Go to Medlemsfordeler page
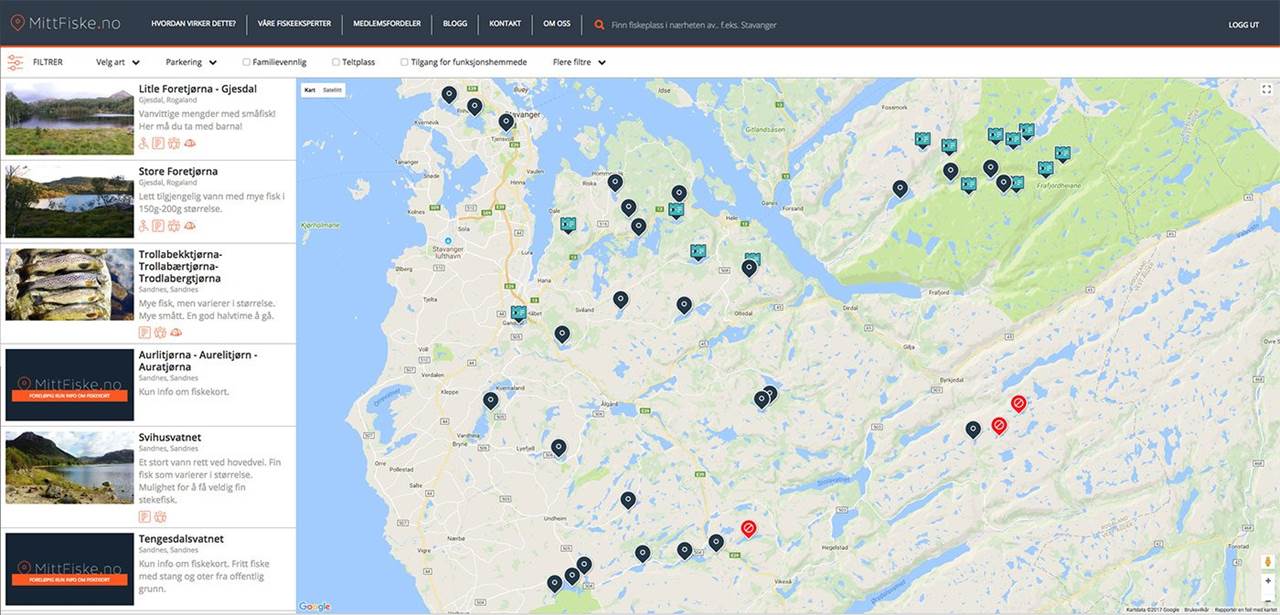 [387, 24]
